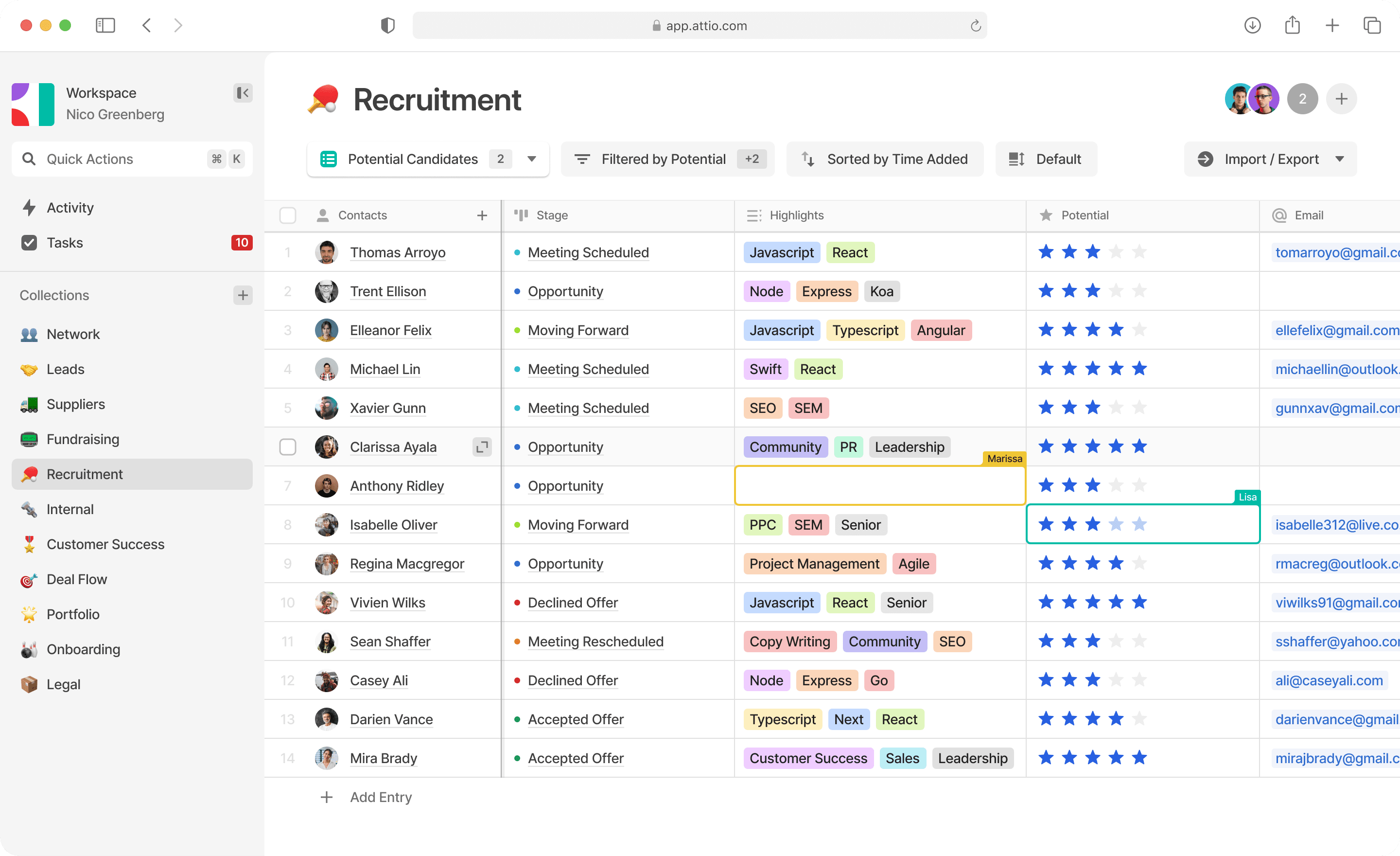This screenshot has width=1400, height=856.
Task: Add a column next to Contacts header
Action: tap(482, 215)
